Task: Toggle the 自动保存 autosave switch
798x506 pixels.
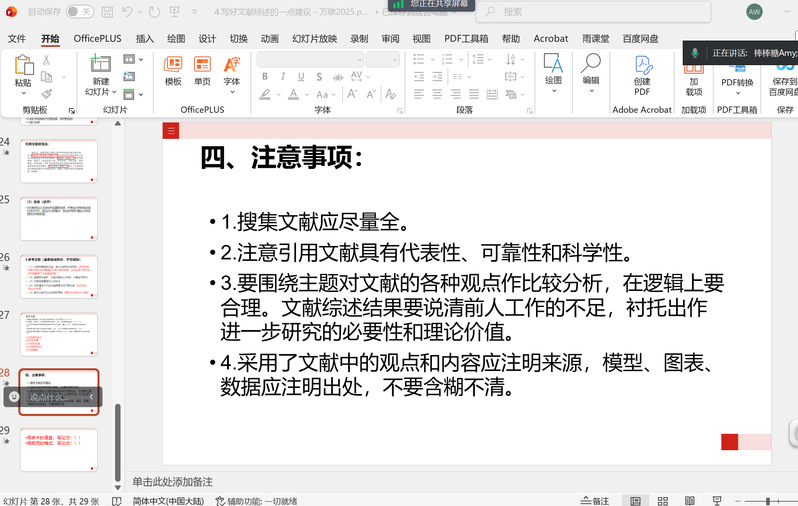Action: click(80, 12)
